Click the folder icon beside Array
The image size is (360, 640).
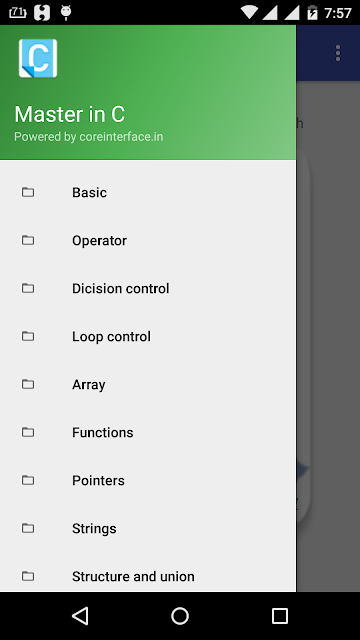[x=28, y=384]
